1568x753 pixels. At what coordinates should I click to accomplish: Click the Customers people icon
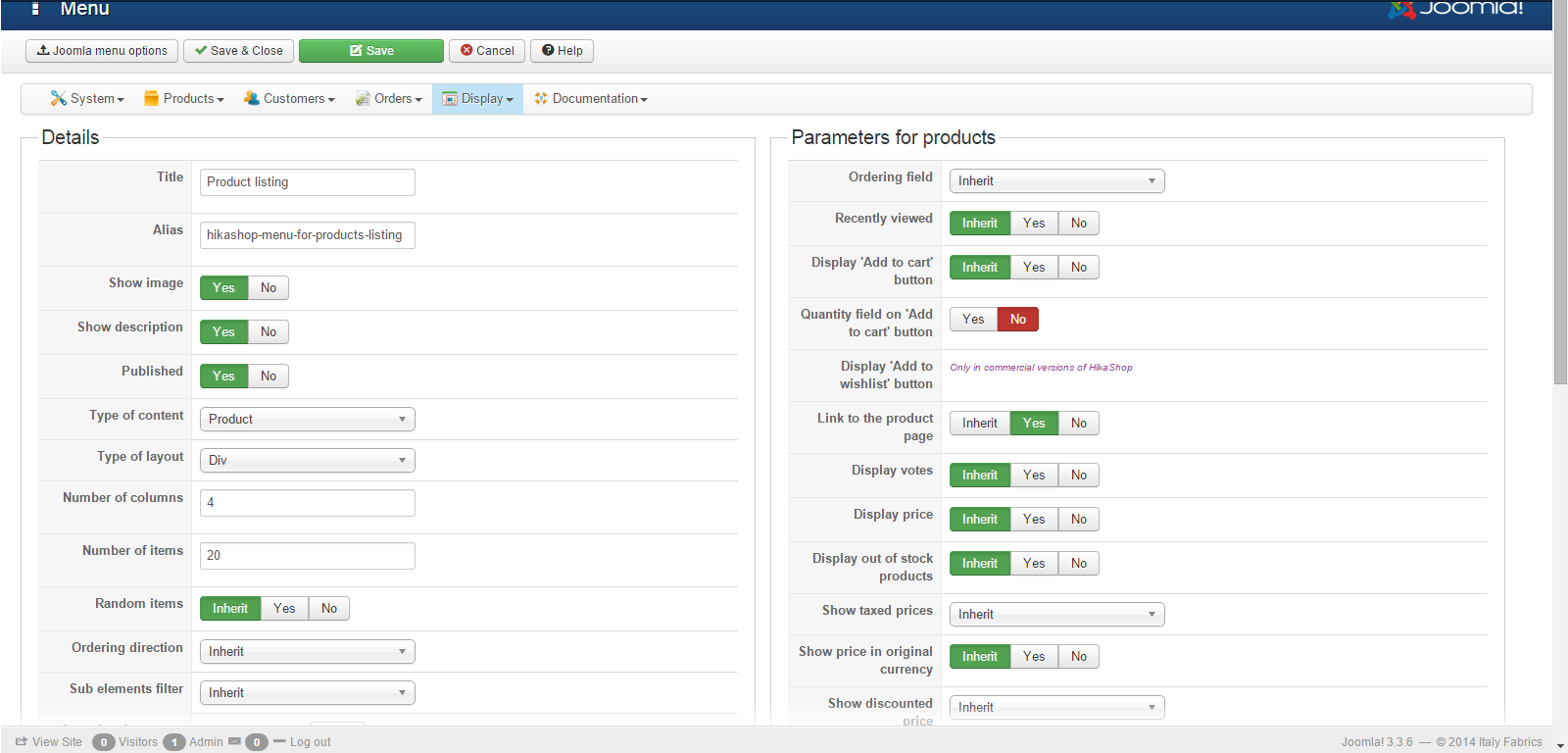tap(252, 98)
